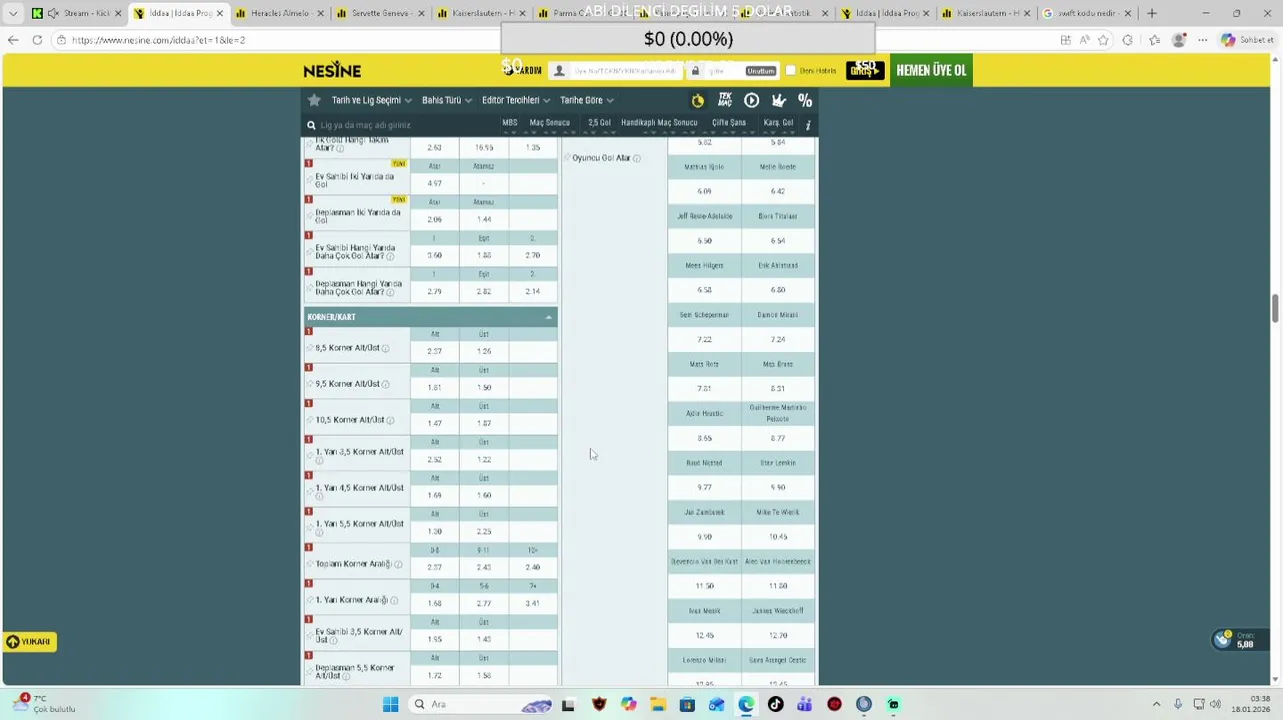Switch to the Servette Geneve tab
The image size is (1283, 720).
(x=380, y=13)
